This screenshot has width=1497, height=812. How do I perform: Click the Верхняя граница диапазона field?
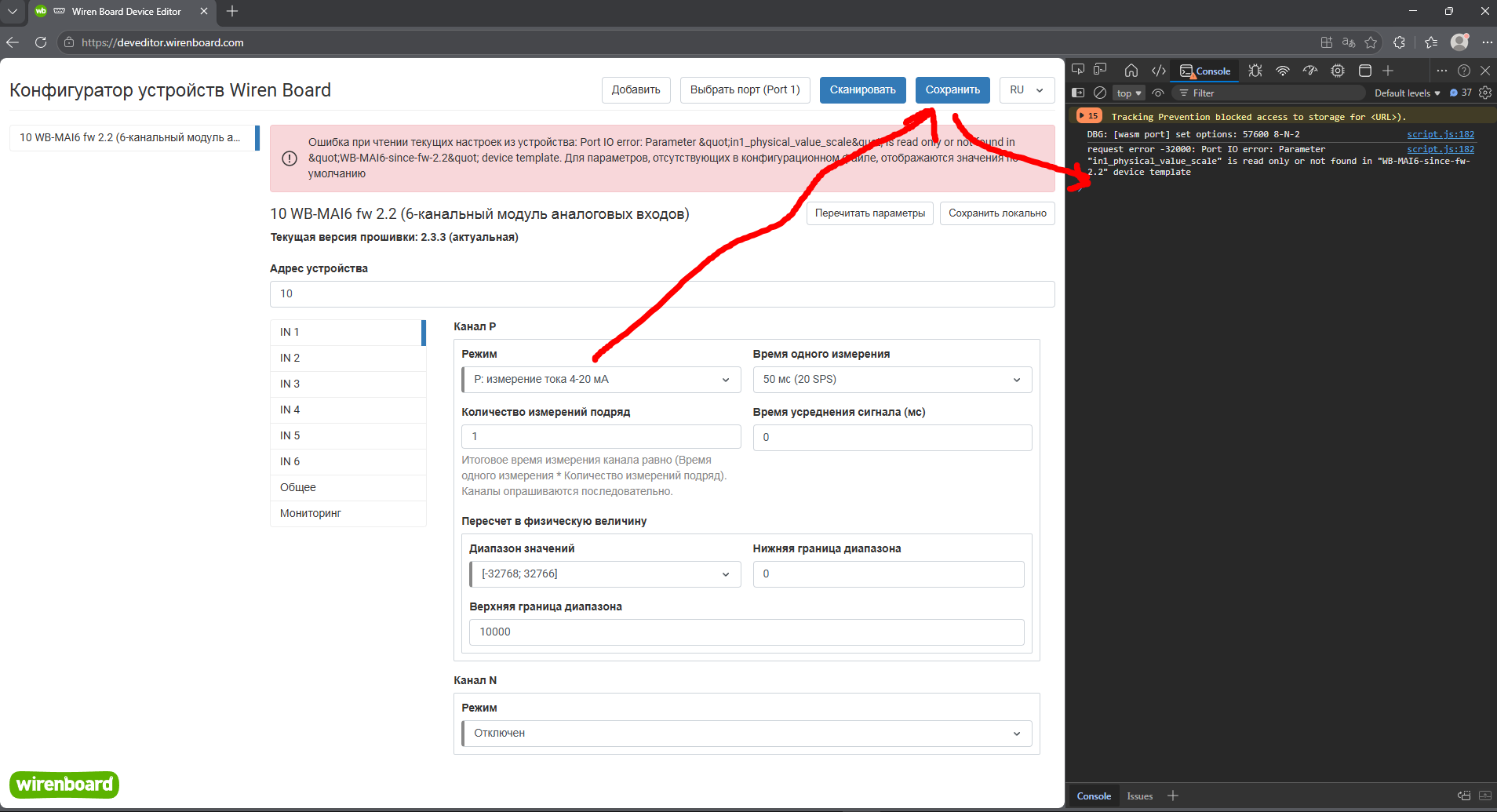[x=746, y=632]
